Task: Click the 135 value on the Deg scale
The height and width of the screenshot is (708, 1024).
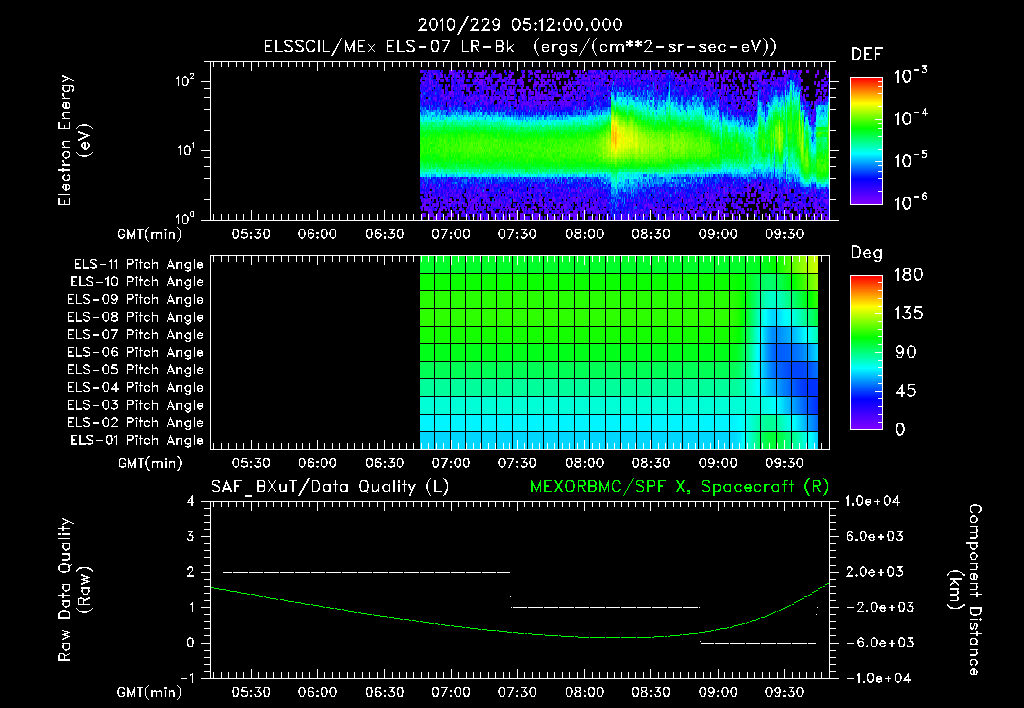Action: pyautogui.click(x=908, y=314)
